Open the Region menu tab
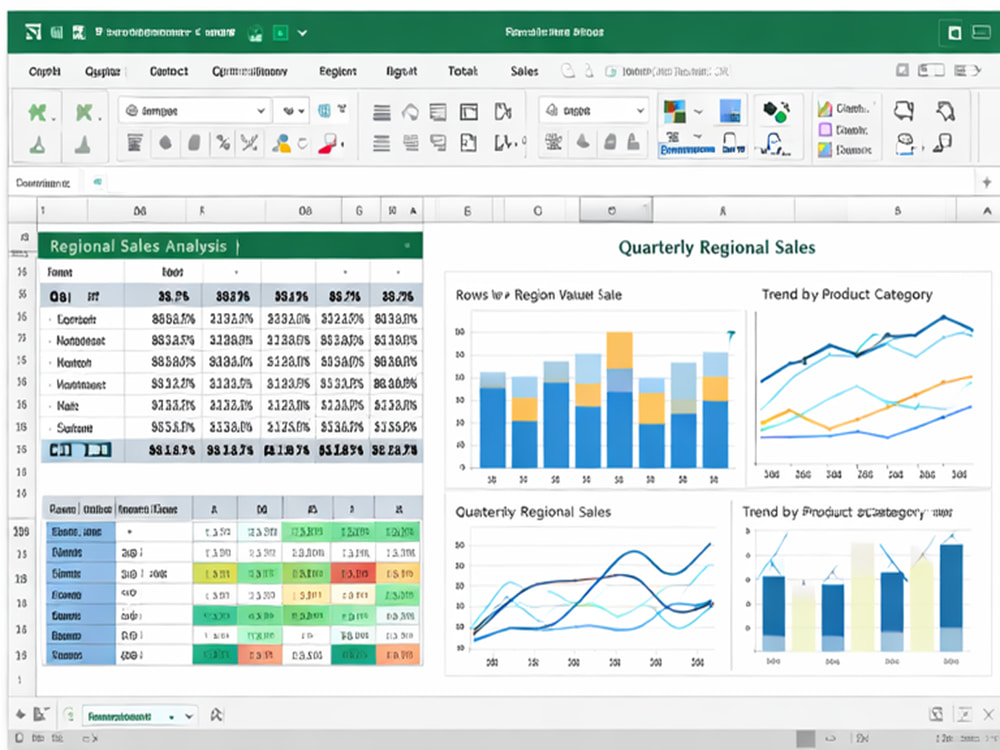 click(337, 71)
